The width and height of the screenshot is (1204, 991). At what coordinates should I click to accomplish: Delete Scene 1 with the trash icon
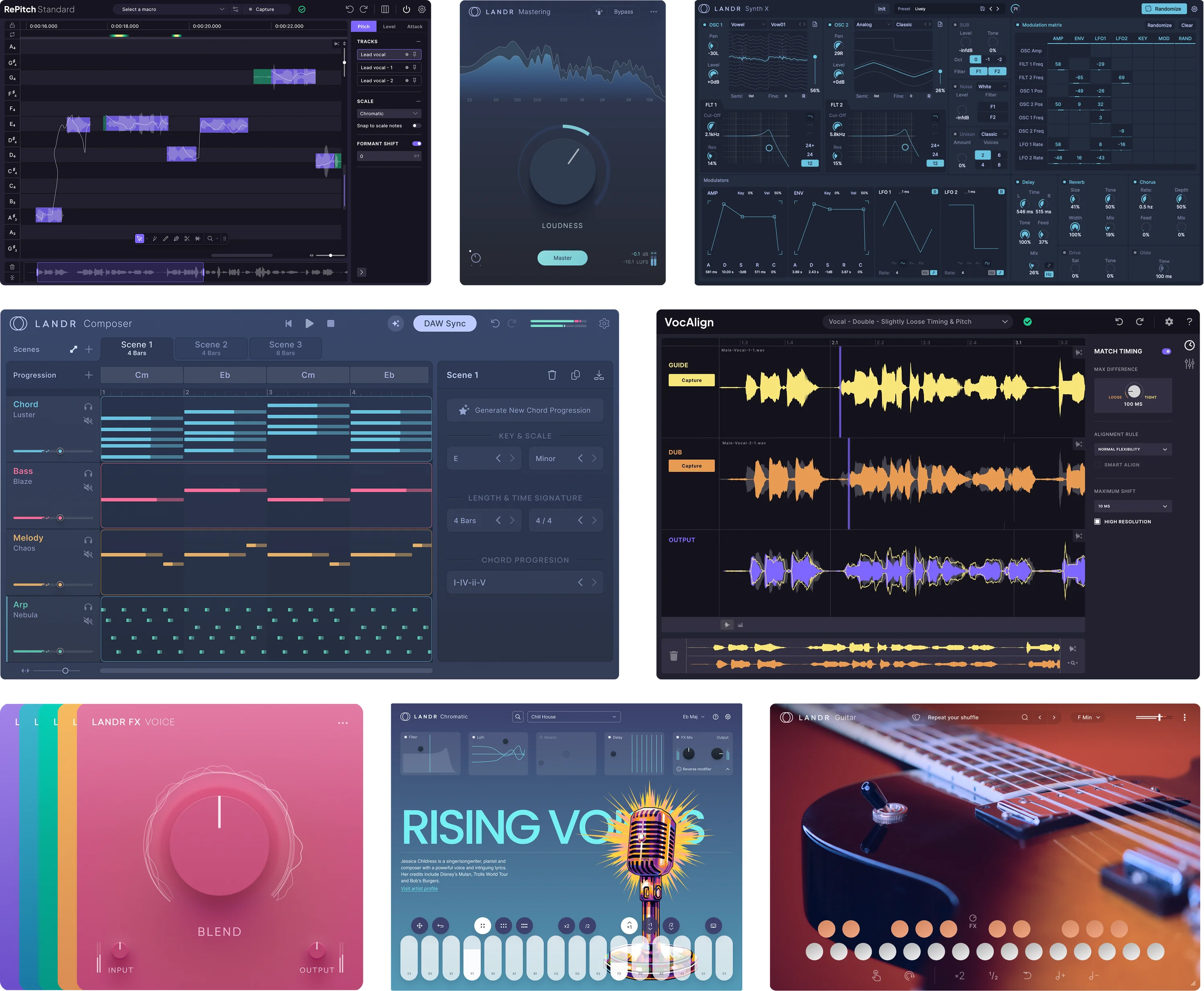[x=552, y=375]
